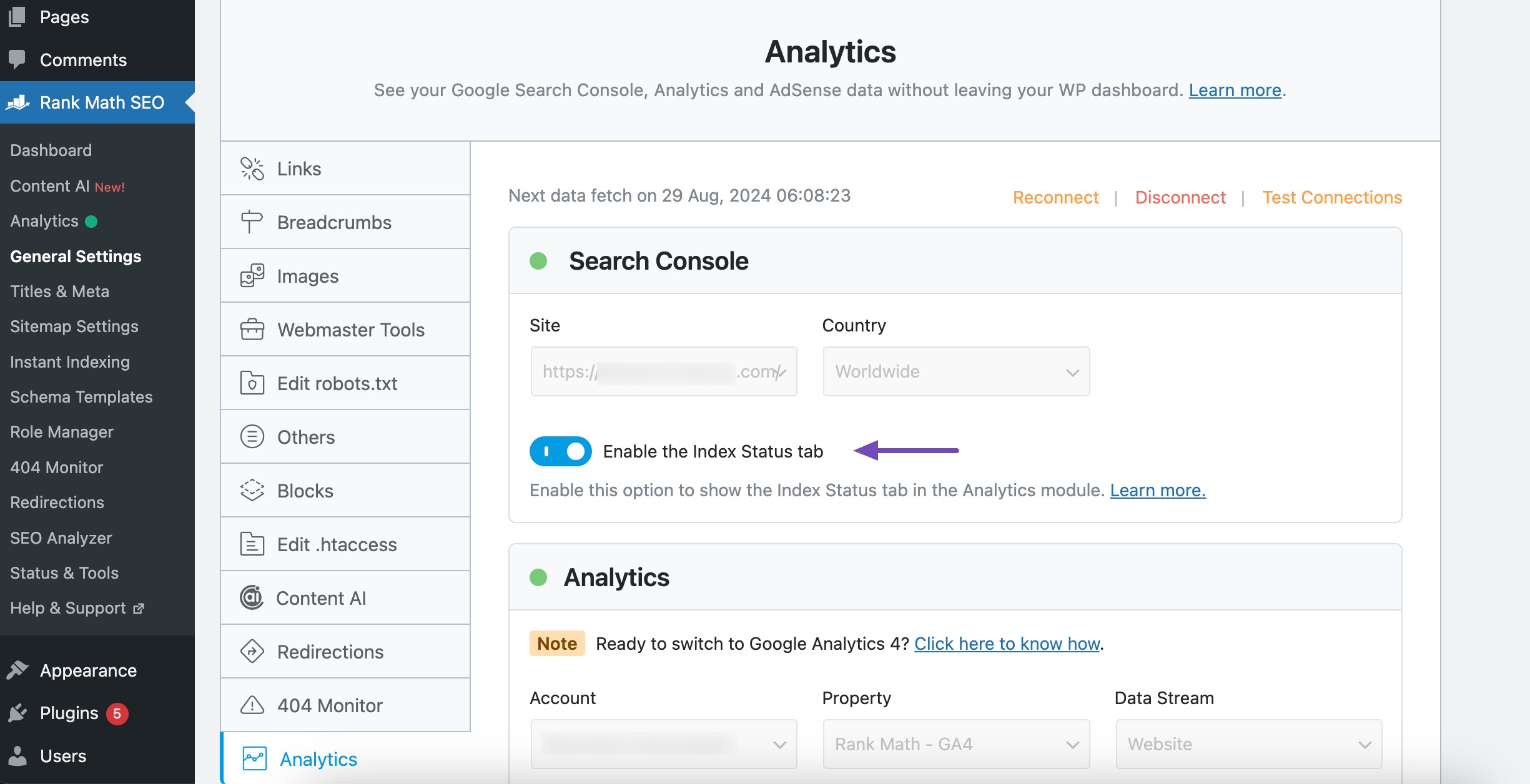
Task: Click the Plugins plug icon
Action: [x=17, y=713]
